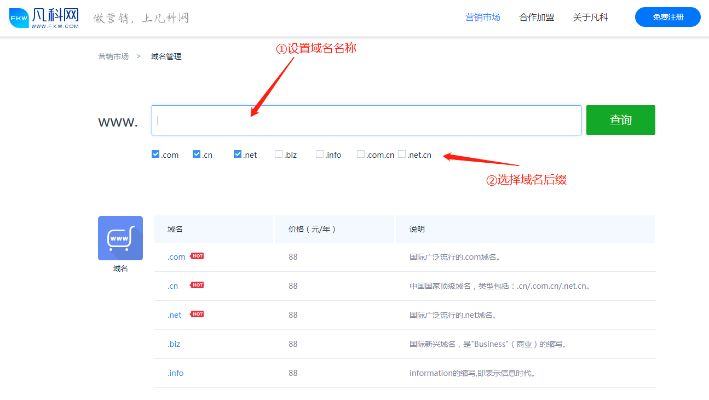Uncheck the .cn suffix checkbox
Viewport: 709px width, 400px height.
click(x=196, y=154)
